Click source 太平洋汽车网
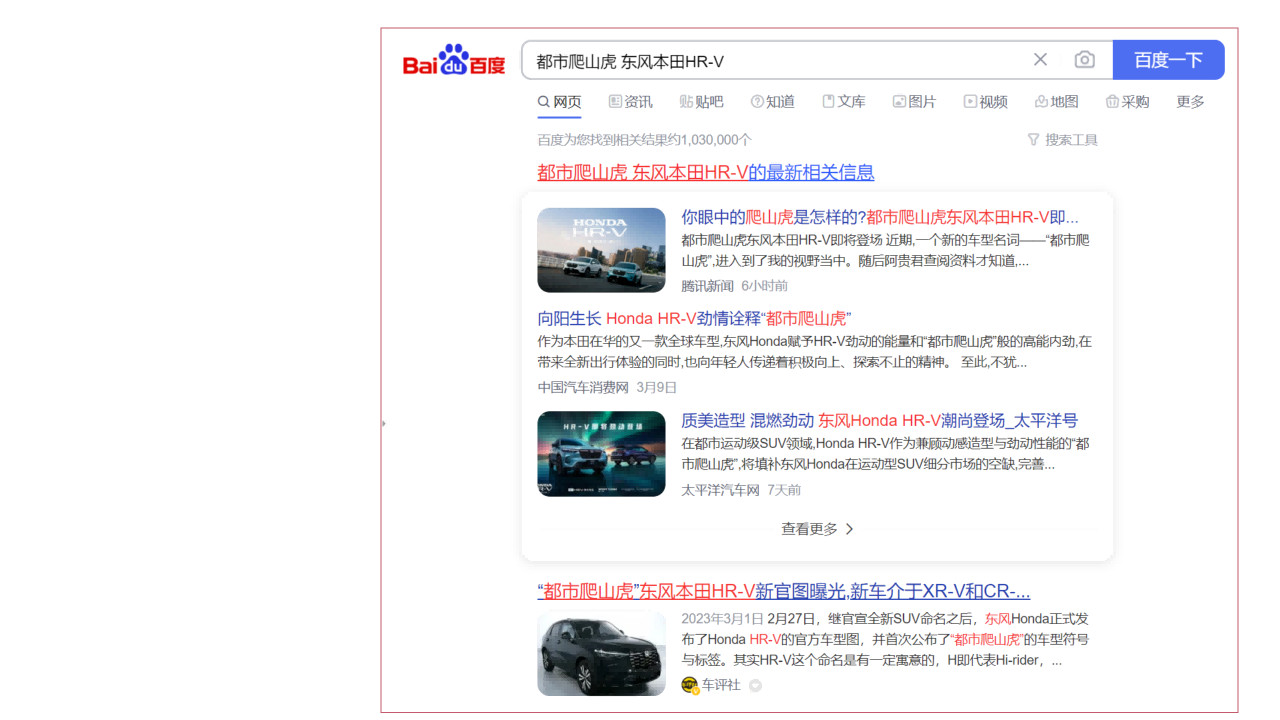 pos(720,490)
